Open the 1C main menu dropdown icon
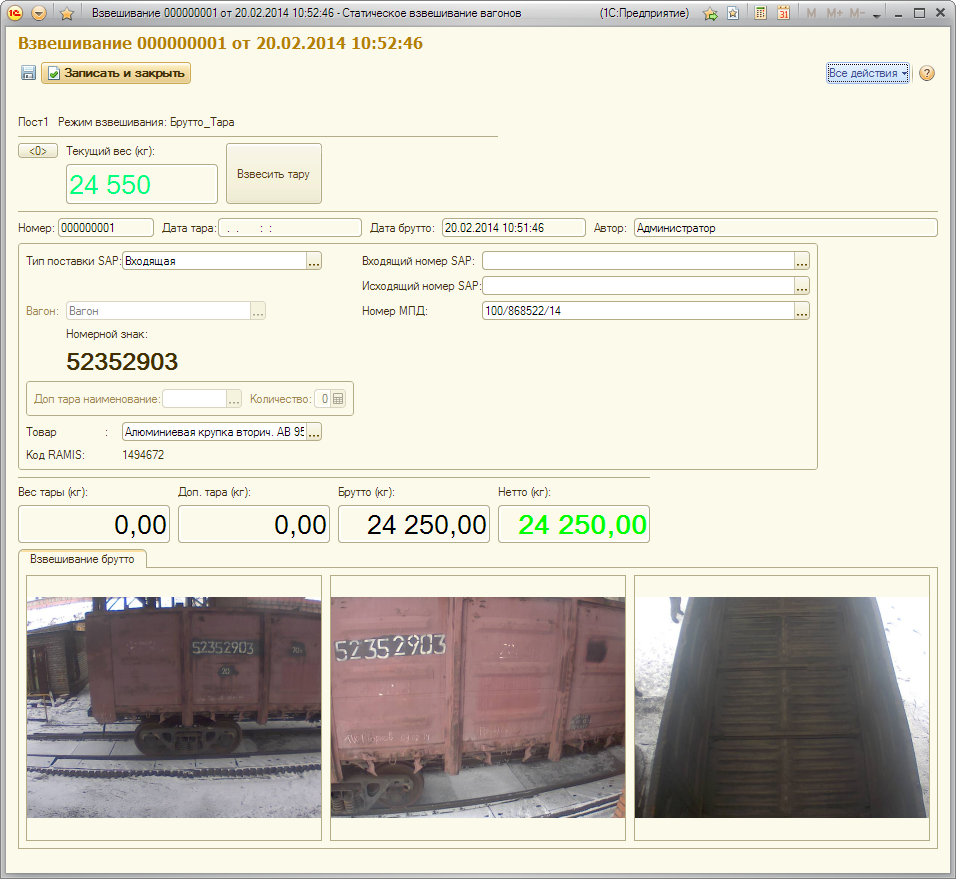 [x=39, y=13]
